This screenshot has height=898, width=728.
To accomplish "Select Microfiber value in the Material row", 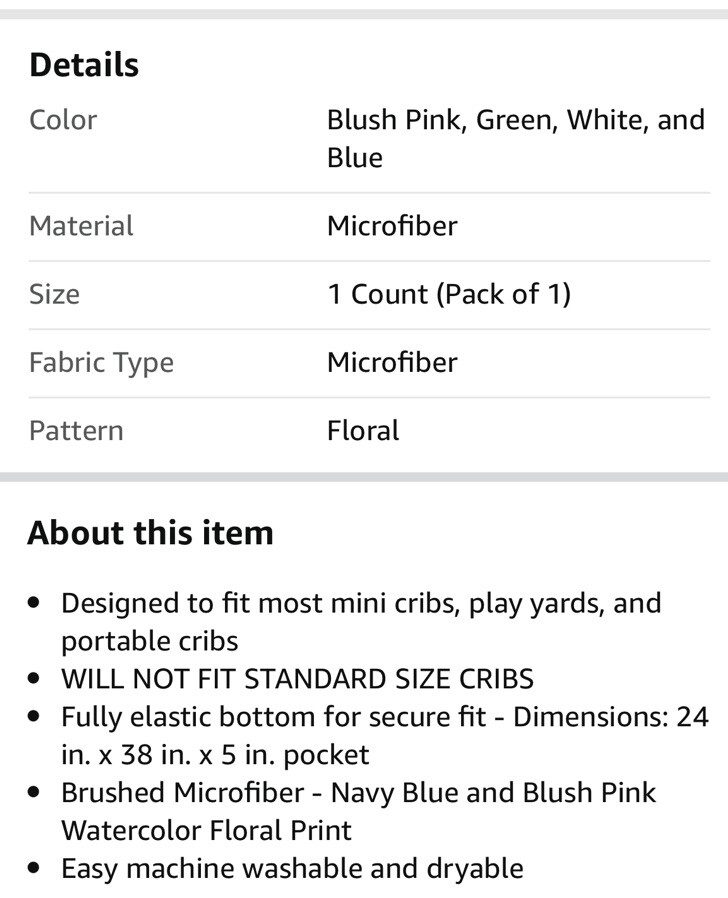I will 391,226.
